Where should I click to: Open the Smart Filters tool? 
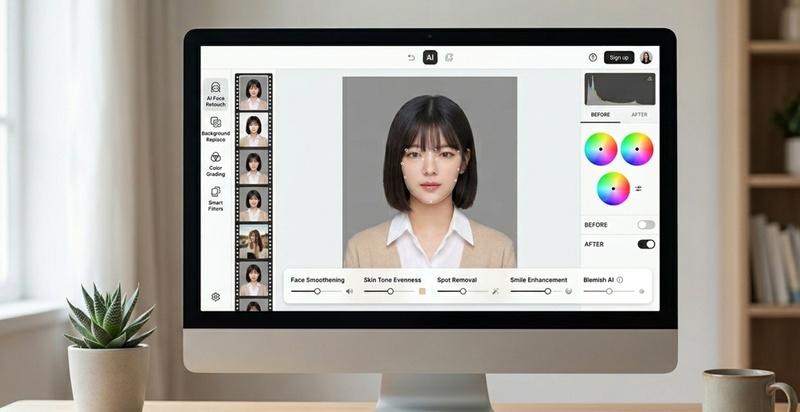pos(215,198)
